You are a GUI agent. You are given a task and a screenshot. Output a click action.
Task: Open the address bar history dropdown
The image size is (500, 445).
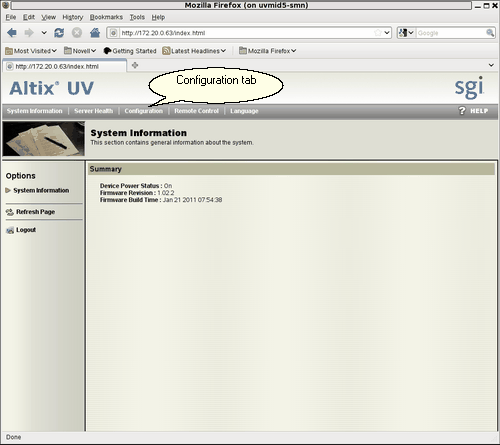tap(387, 33)
